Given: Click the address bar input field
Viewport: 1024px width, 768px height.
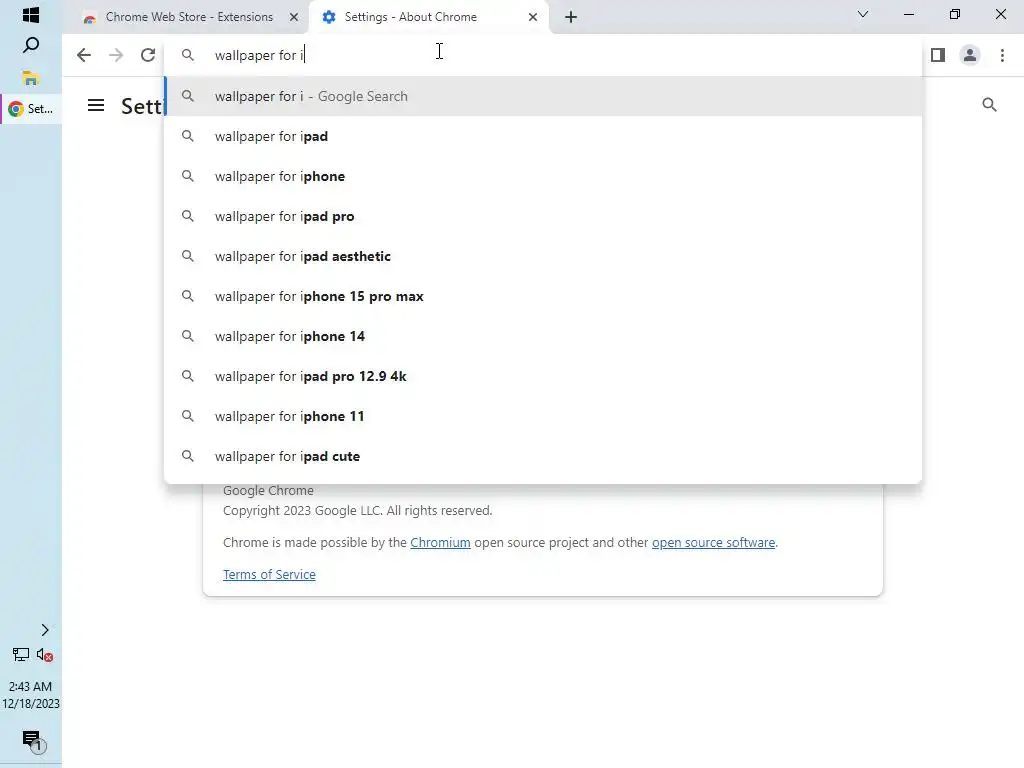Looking at the screenshot, I should pyautogui.click(x=543, y=56).
